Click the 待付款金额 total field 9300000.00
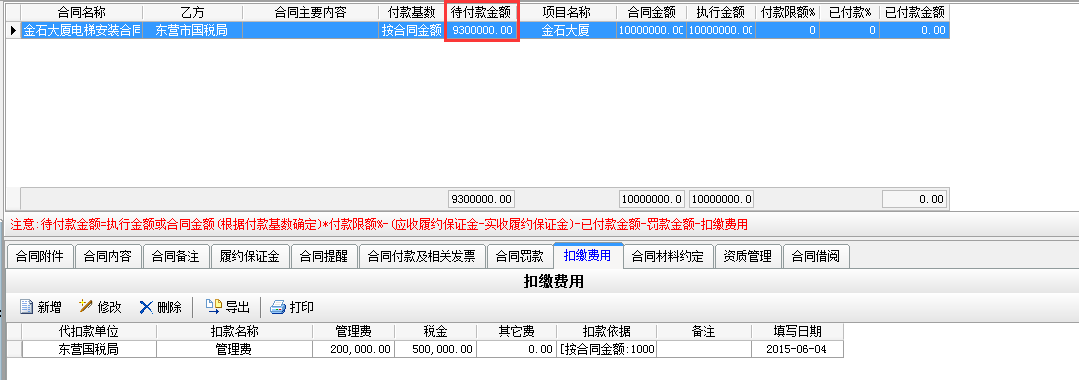 point(481,199)
